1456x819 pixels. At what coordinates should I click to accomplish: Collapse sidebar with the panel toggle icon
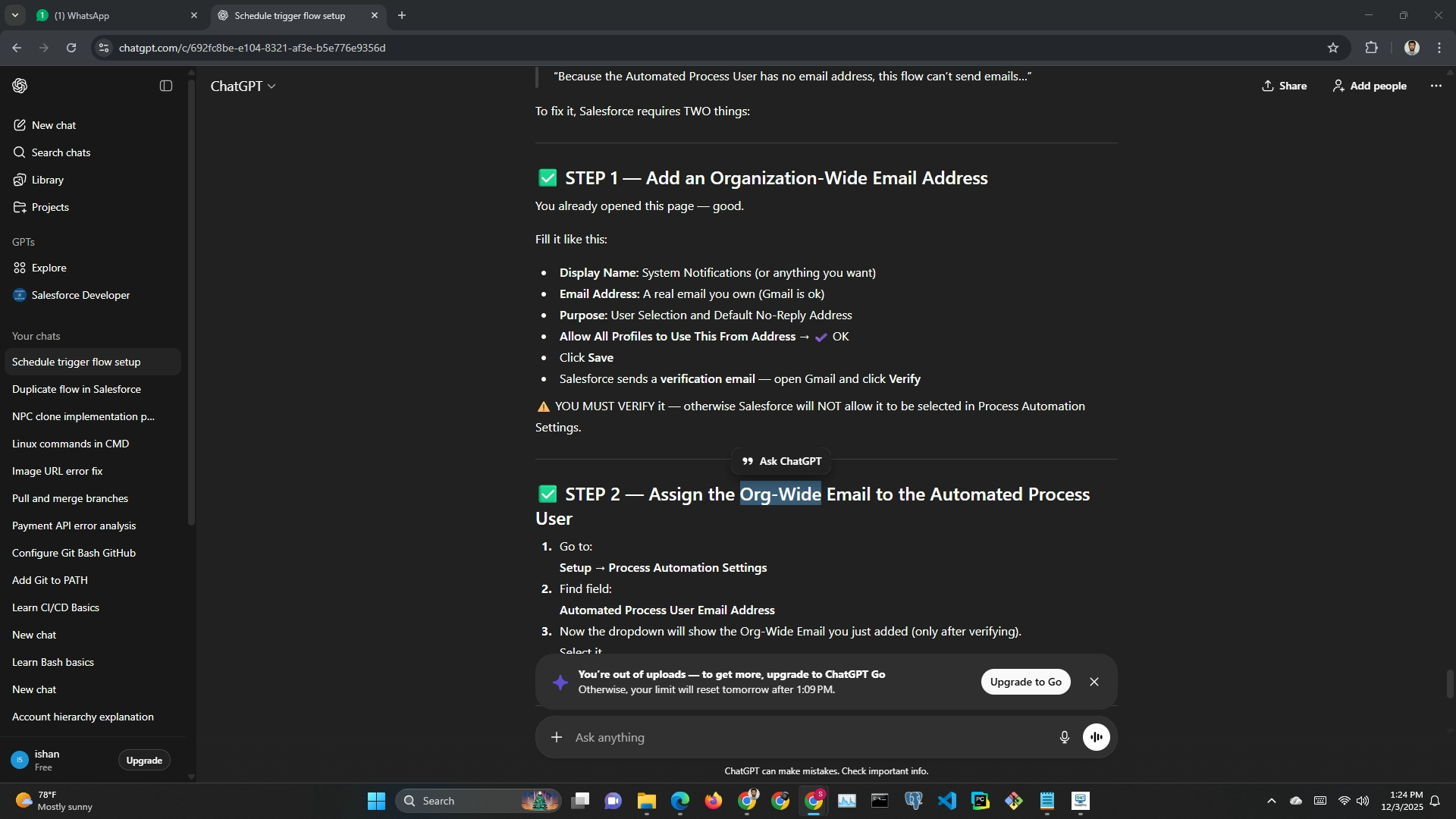[166, 86]
